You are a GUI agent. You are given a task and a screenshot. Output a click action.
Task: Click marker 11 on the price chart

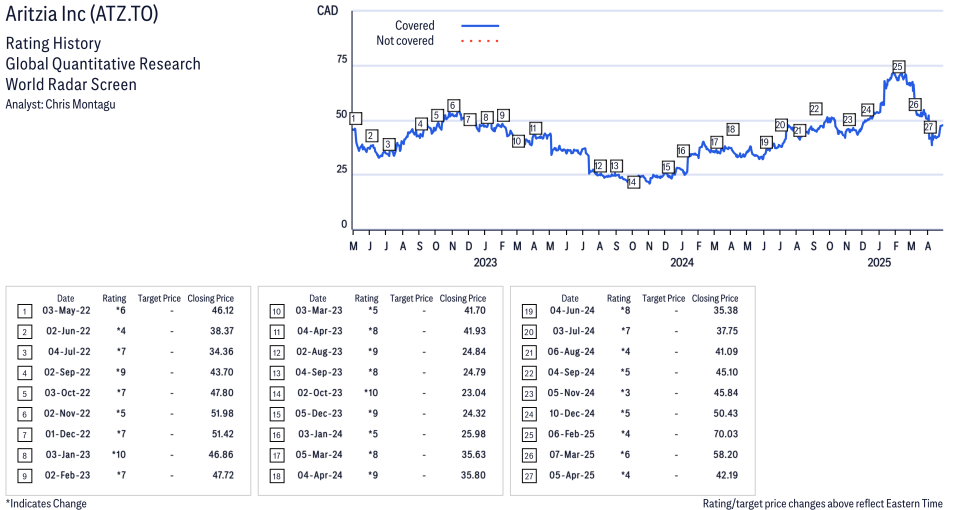[535, 128]
